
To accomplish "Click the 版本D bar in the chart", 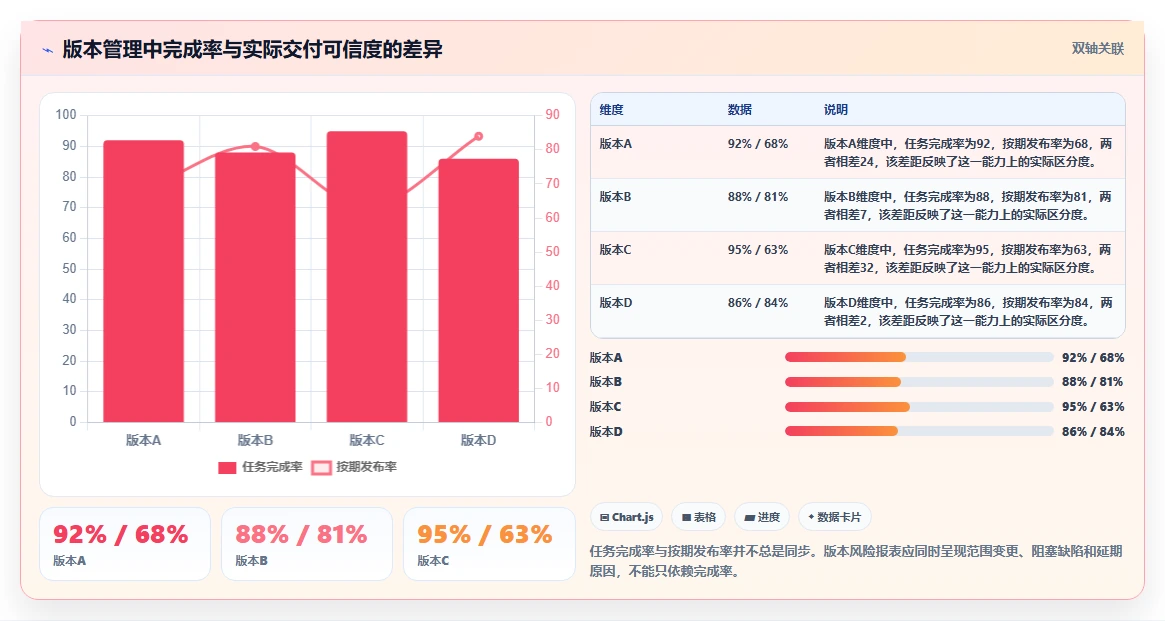I will point(478,290).
